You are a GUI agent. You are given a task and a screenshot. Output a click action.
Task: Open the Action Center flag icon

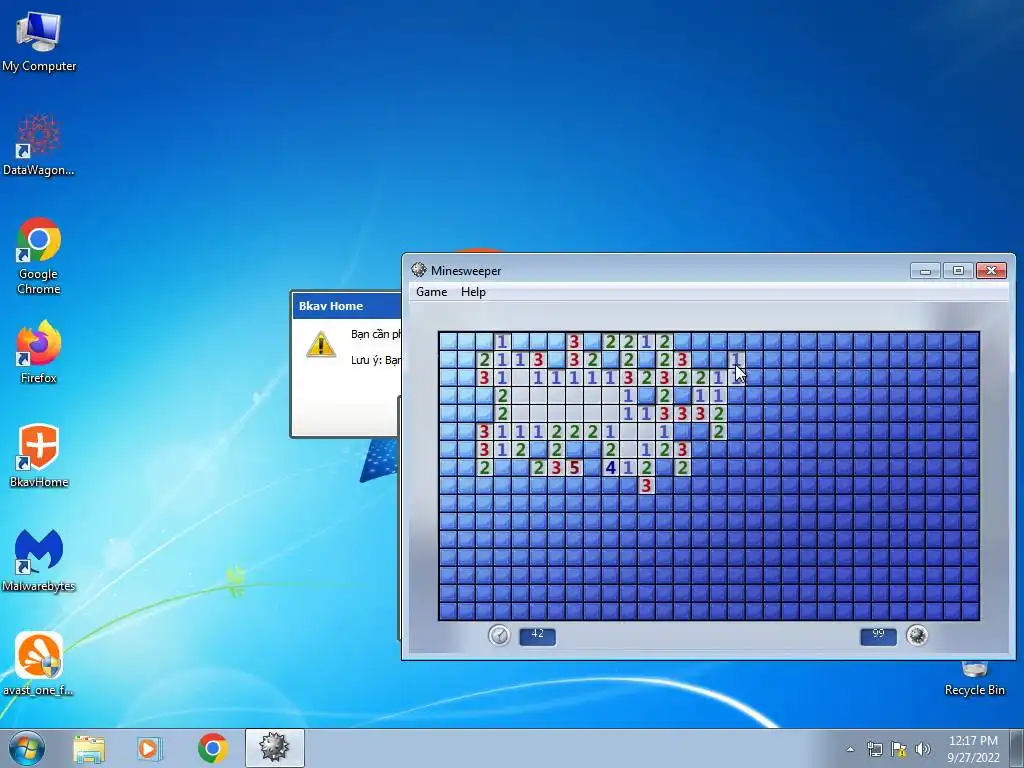tap(899, 749)
